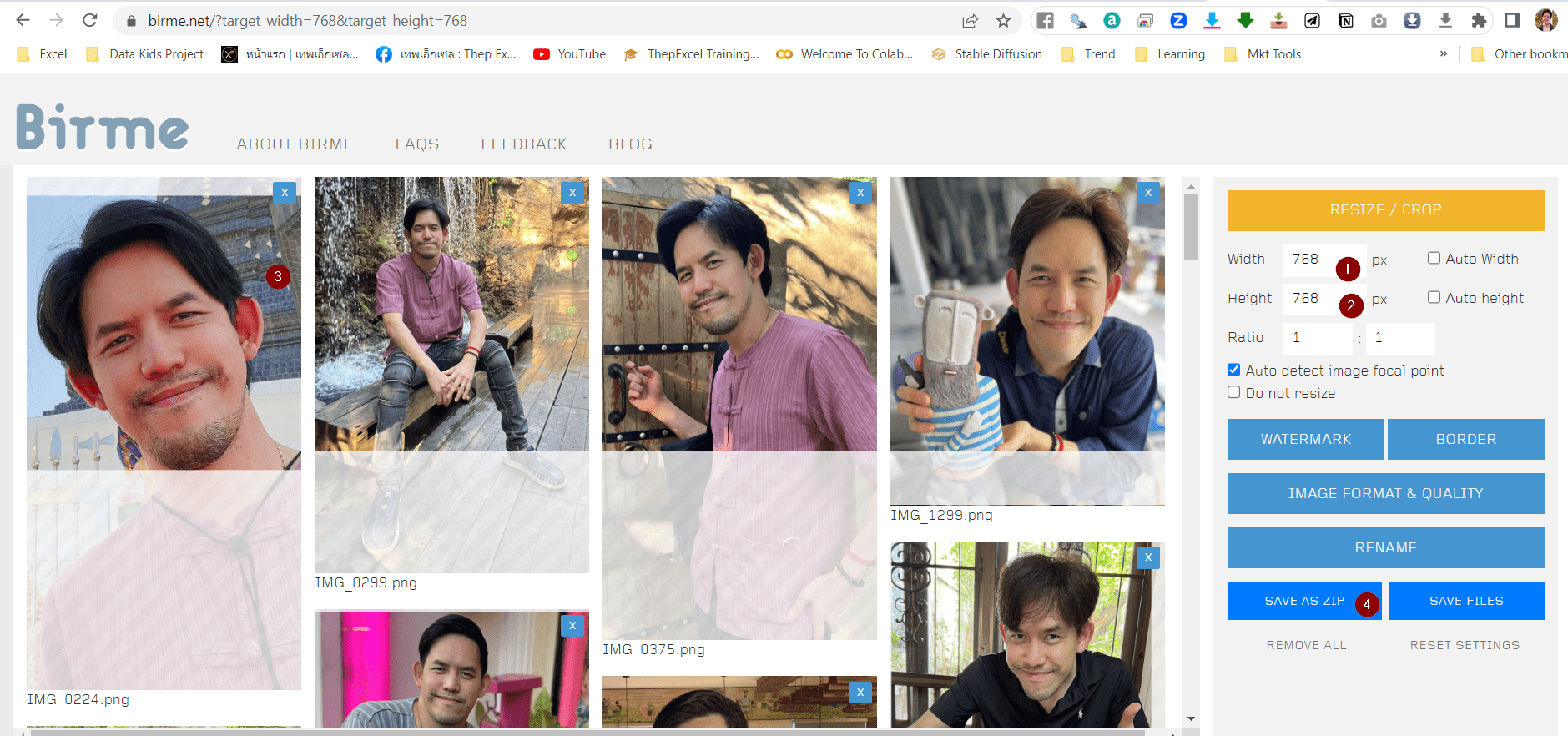Image resolution: width=1568 pixels, height=736 pixels.
Task: Click the RESIZE / CROP button
Action: (x=1385, y=210)
